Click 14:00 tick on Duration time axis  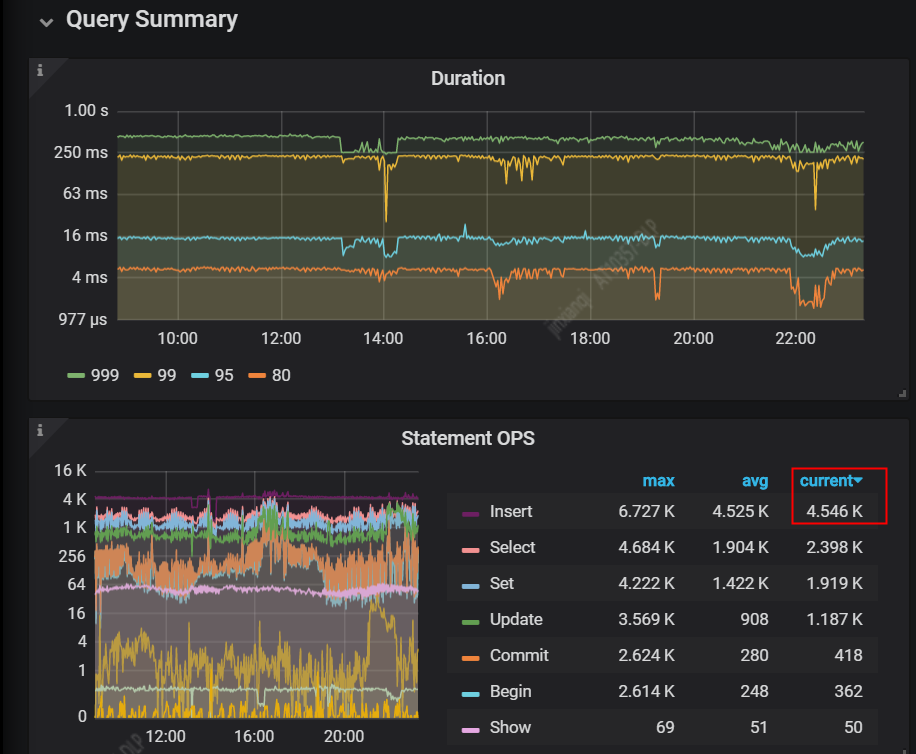click(383, 338)
